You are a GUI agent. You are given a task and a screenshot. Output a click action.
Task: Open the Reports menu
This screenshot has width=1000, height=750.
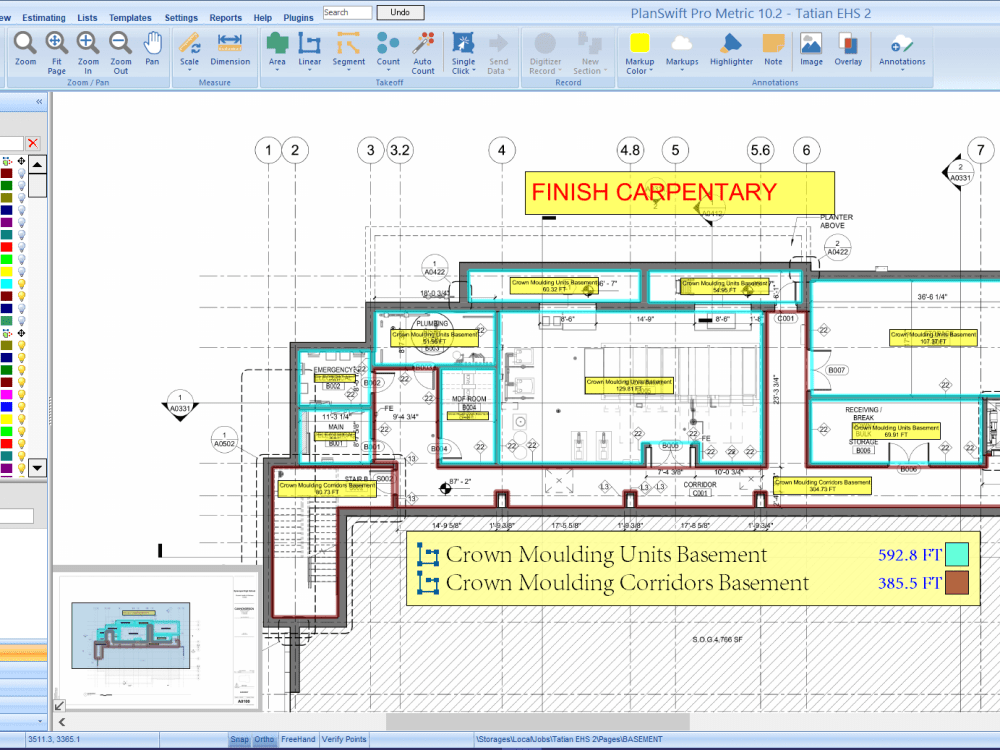click(x=226, y=18)
